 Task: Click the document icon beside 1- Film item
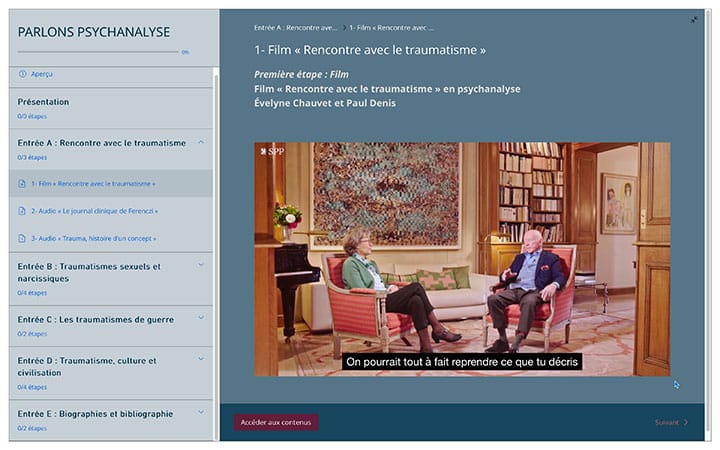(x=22, y=184)
